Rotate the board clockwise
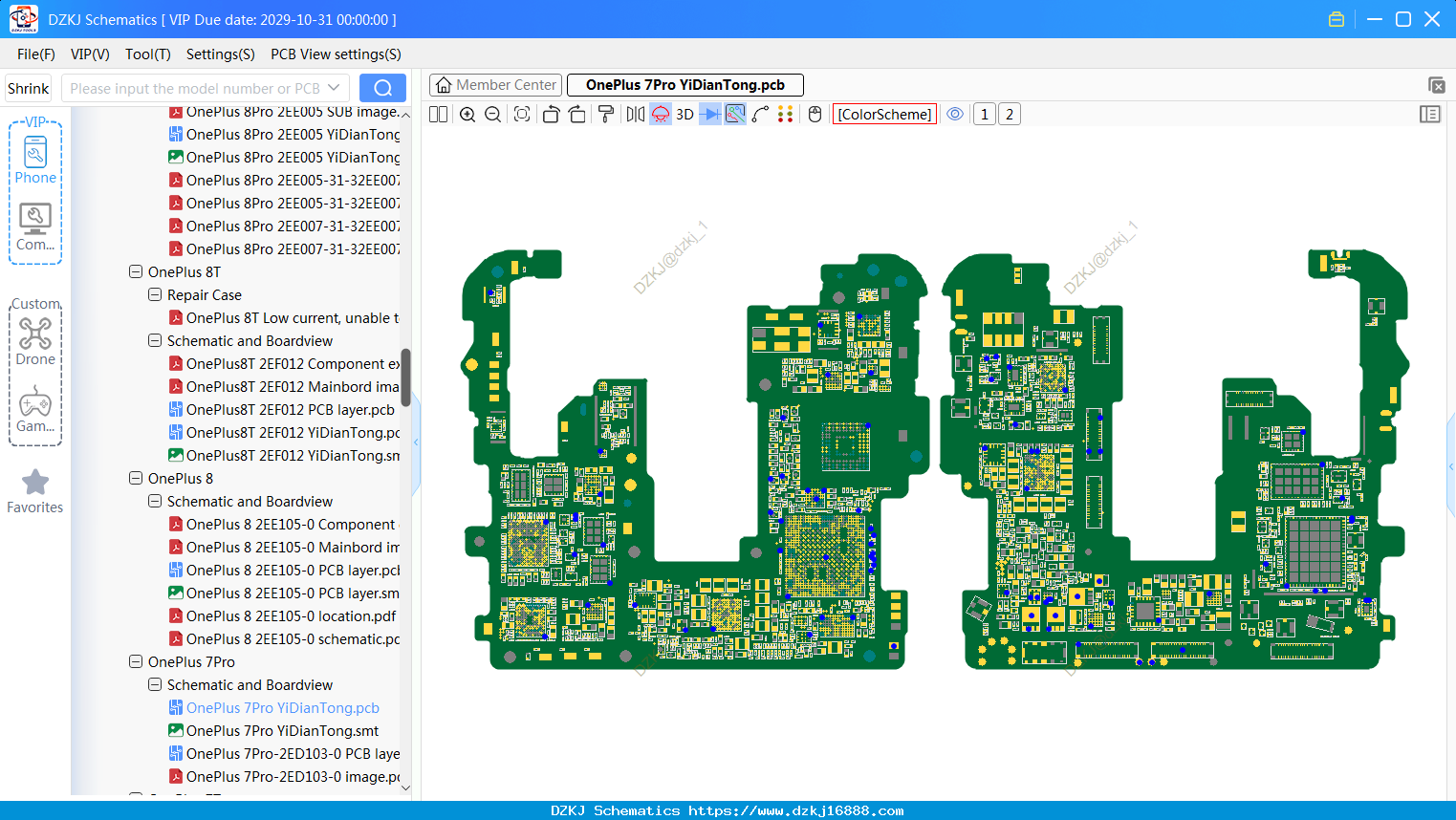Viewport: 1456px width, 820px height. click(x=577, y=115)
